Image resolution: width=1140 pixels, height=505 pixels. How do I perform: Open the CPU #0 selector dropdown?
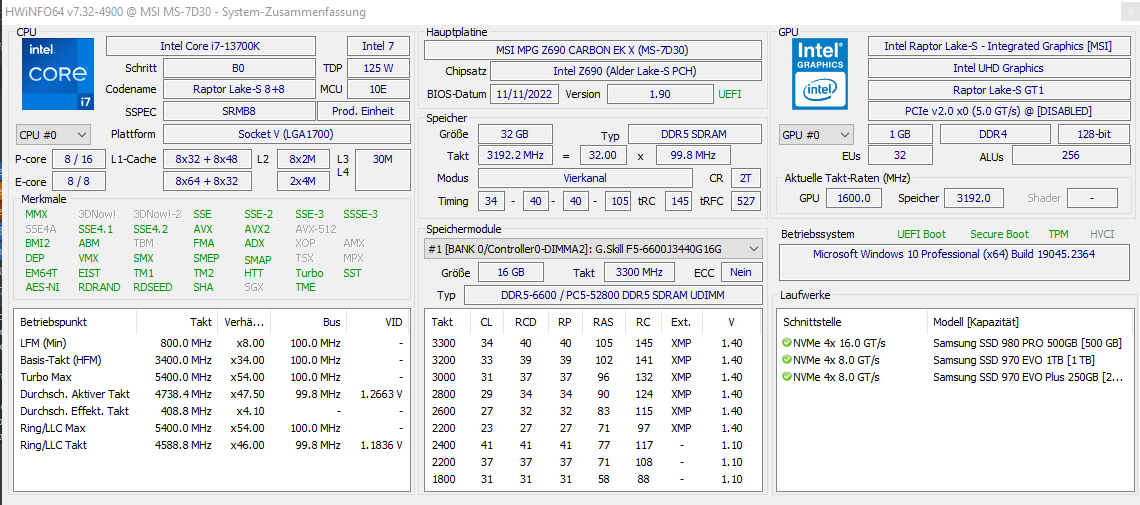click(53, 134)
